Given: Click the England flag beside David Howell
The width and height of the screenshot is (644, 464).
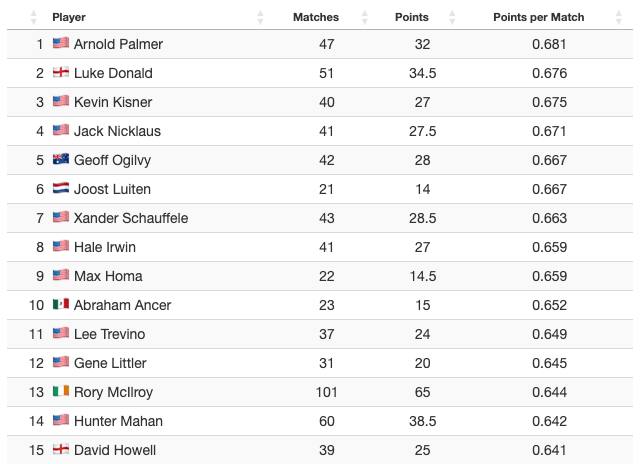Looking at the screenshot, I should [x=61, y=450].
